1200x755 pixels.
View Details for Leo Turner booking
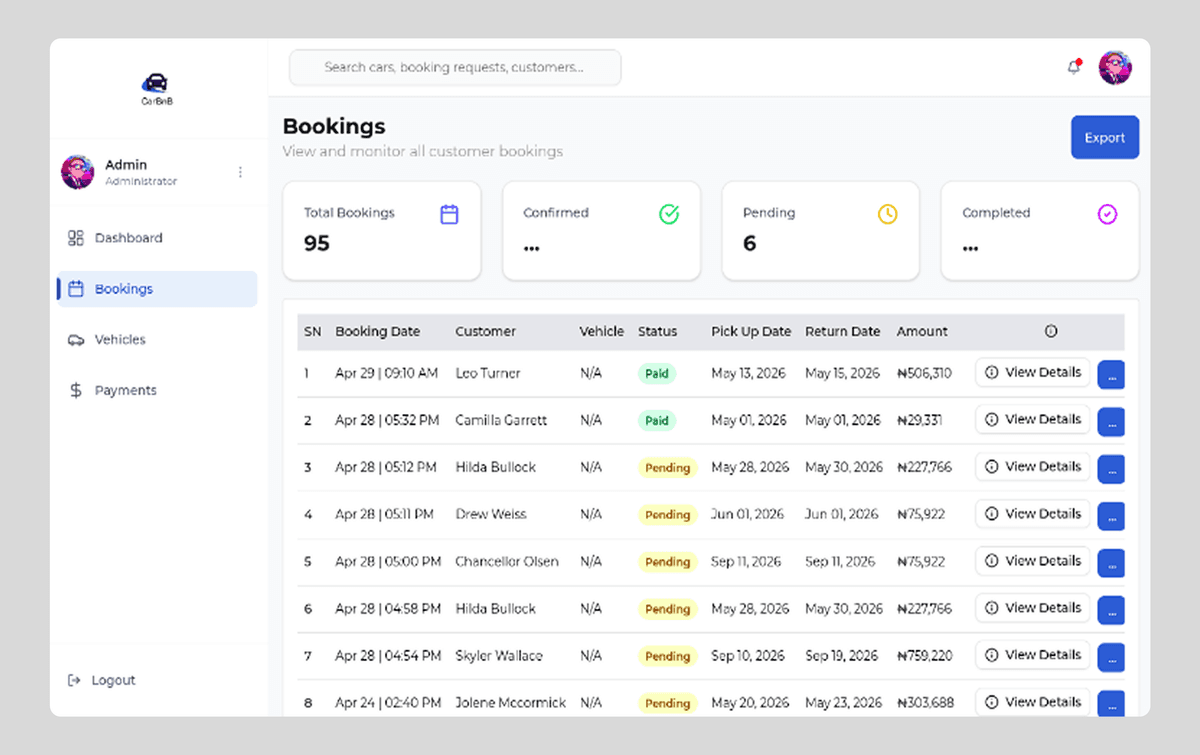coord(1033,372)
